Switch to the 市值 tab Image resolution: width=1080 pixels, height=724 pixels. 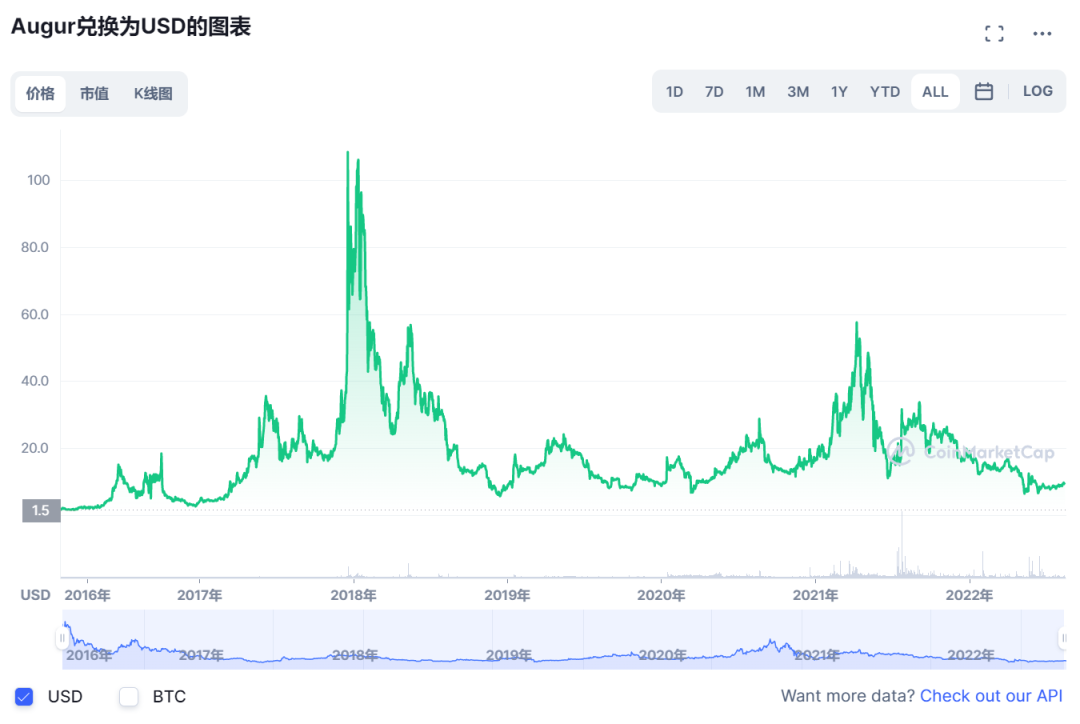(x=94, y=93)
